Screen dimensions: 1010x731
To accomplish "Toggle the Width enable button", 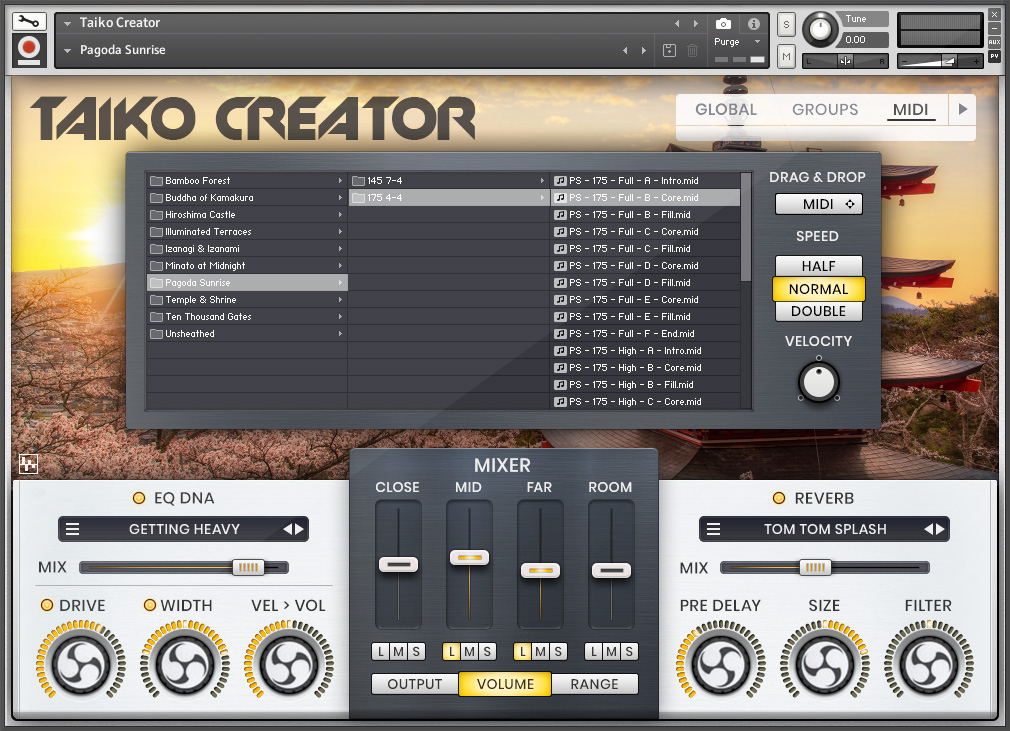I will [149, 605].
